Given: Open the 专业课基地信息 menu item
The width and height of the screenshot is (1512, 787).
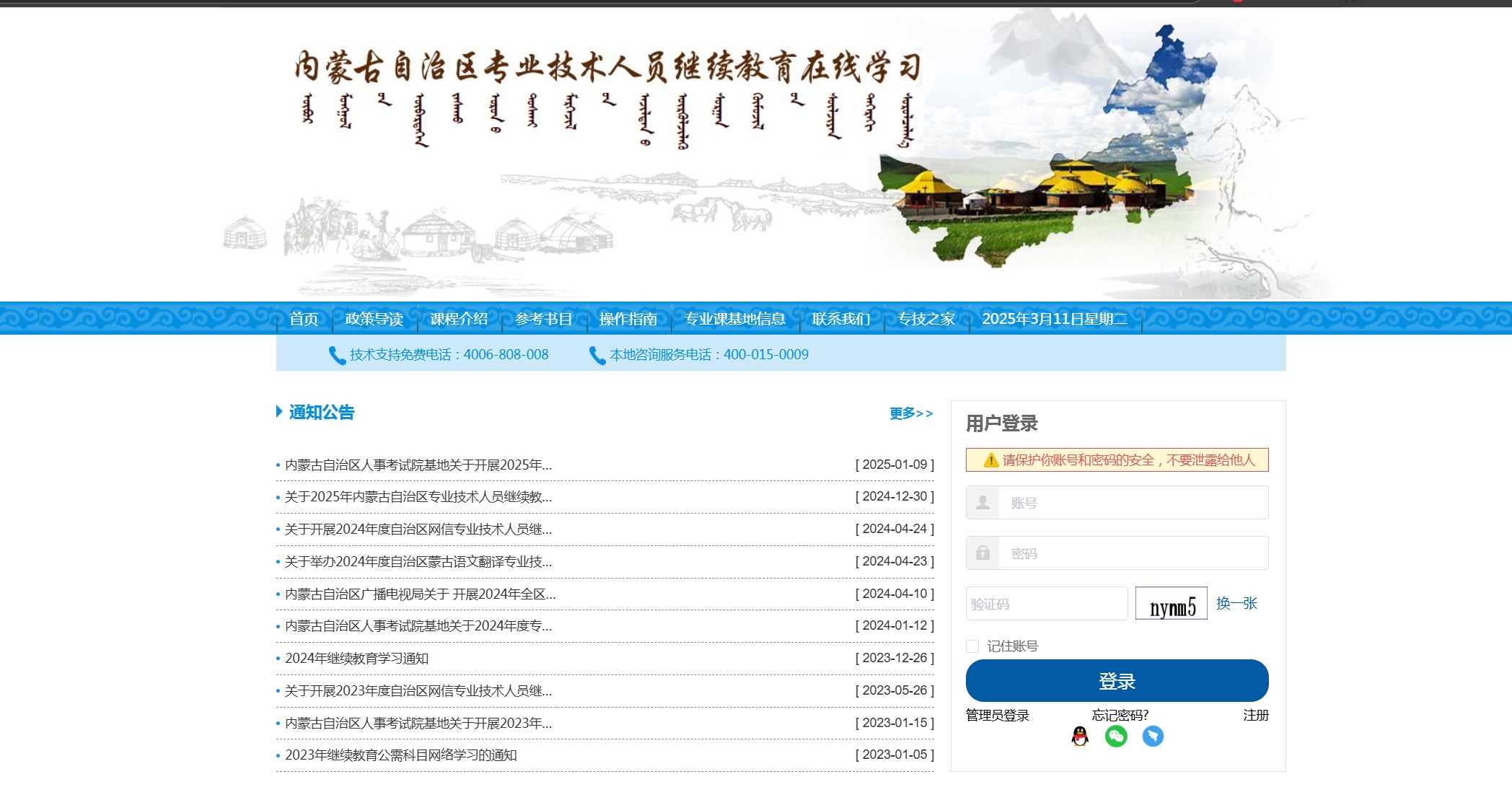Looking at the screenshot, I should (735, 318).
